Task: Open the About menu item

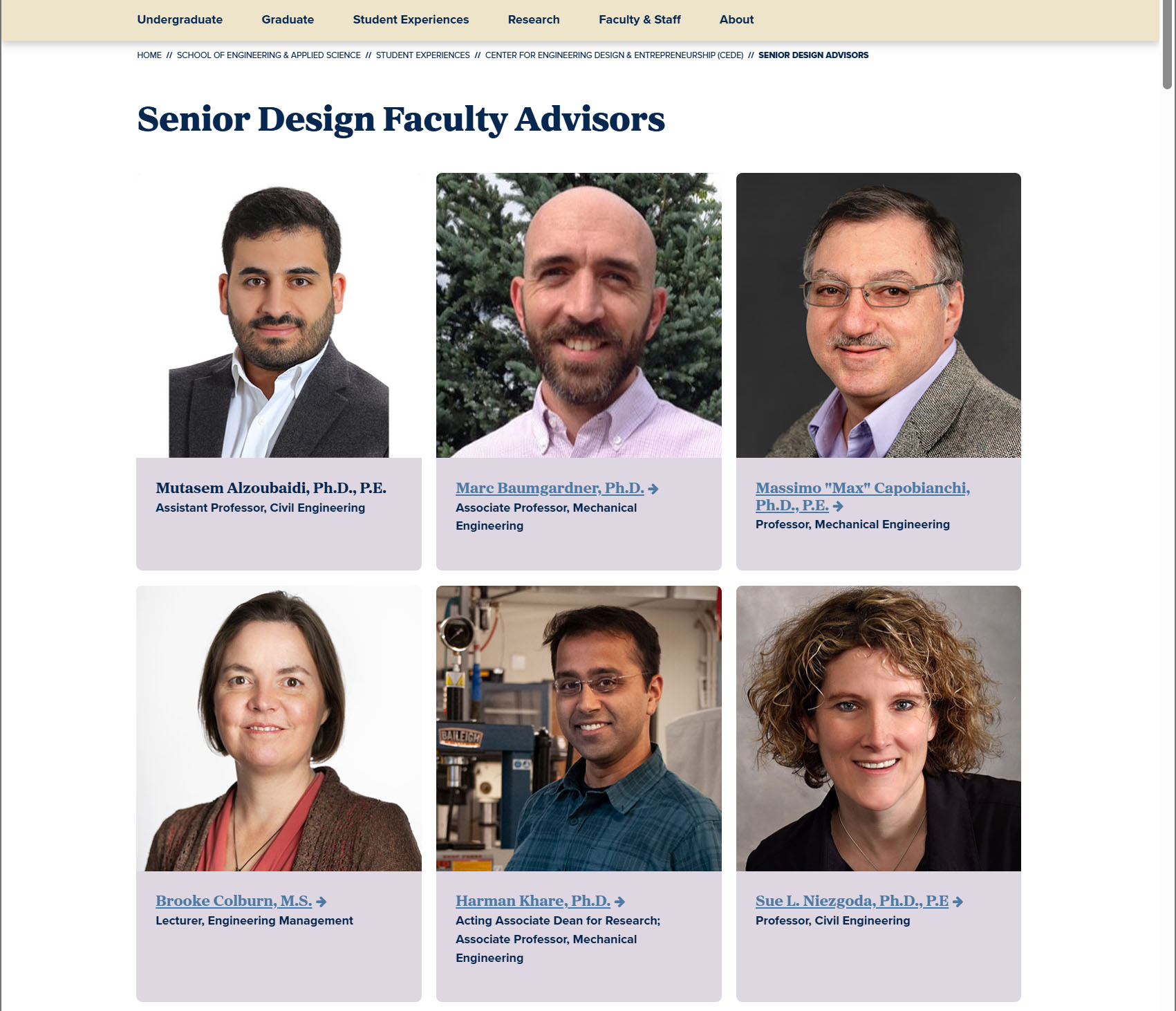Action: tap(736, 19)
